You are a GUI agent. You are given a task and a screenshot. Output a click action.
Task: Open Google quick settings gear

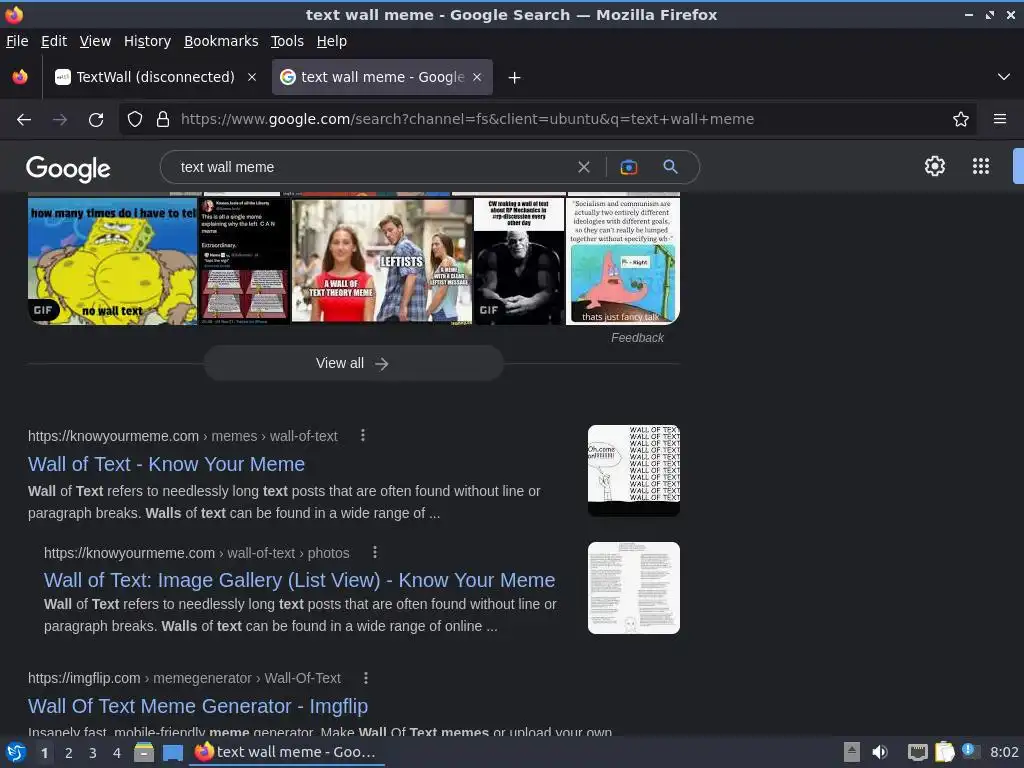pos(935,166)
